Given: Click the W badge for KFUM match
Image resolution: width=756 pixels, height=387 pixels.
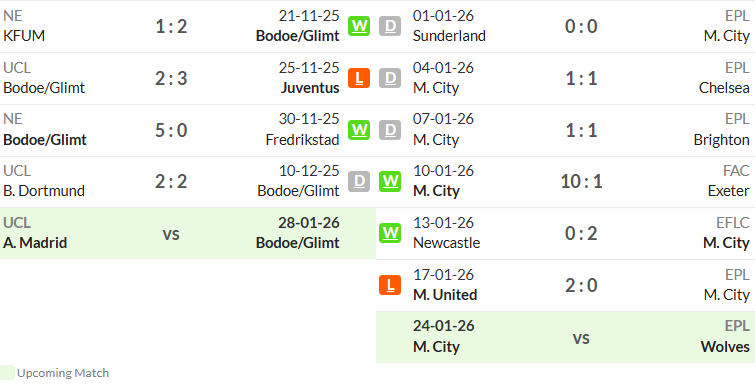Looking at the screenshot, I should click(359, 26).
